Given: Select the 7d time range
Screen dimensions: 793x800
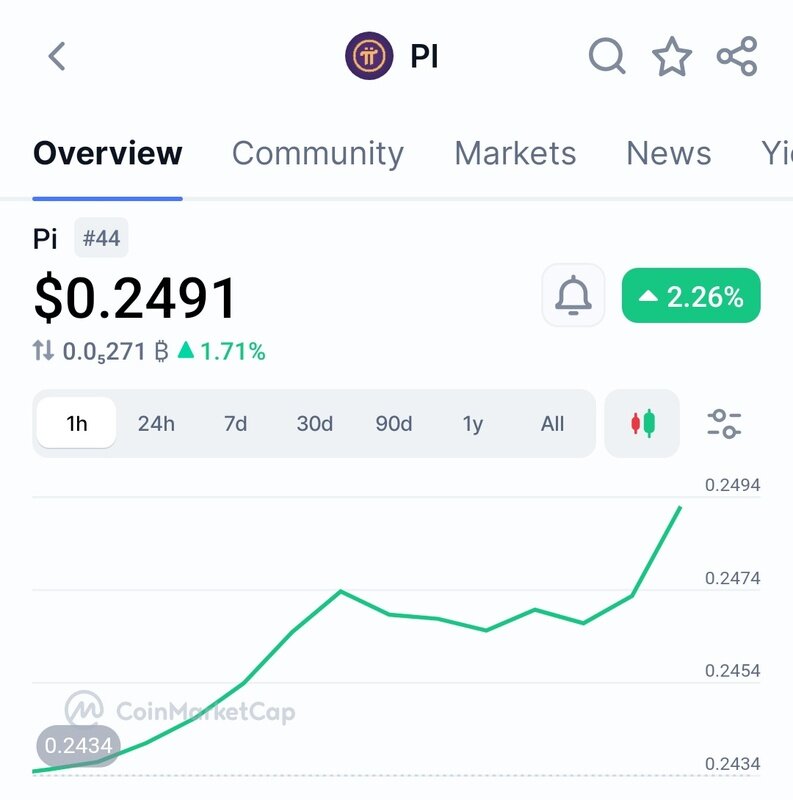Looking at the screenshot, I should (x=235, y=423).
